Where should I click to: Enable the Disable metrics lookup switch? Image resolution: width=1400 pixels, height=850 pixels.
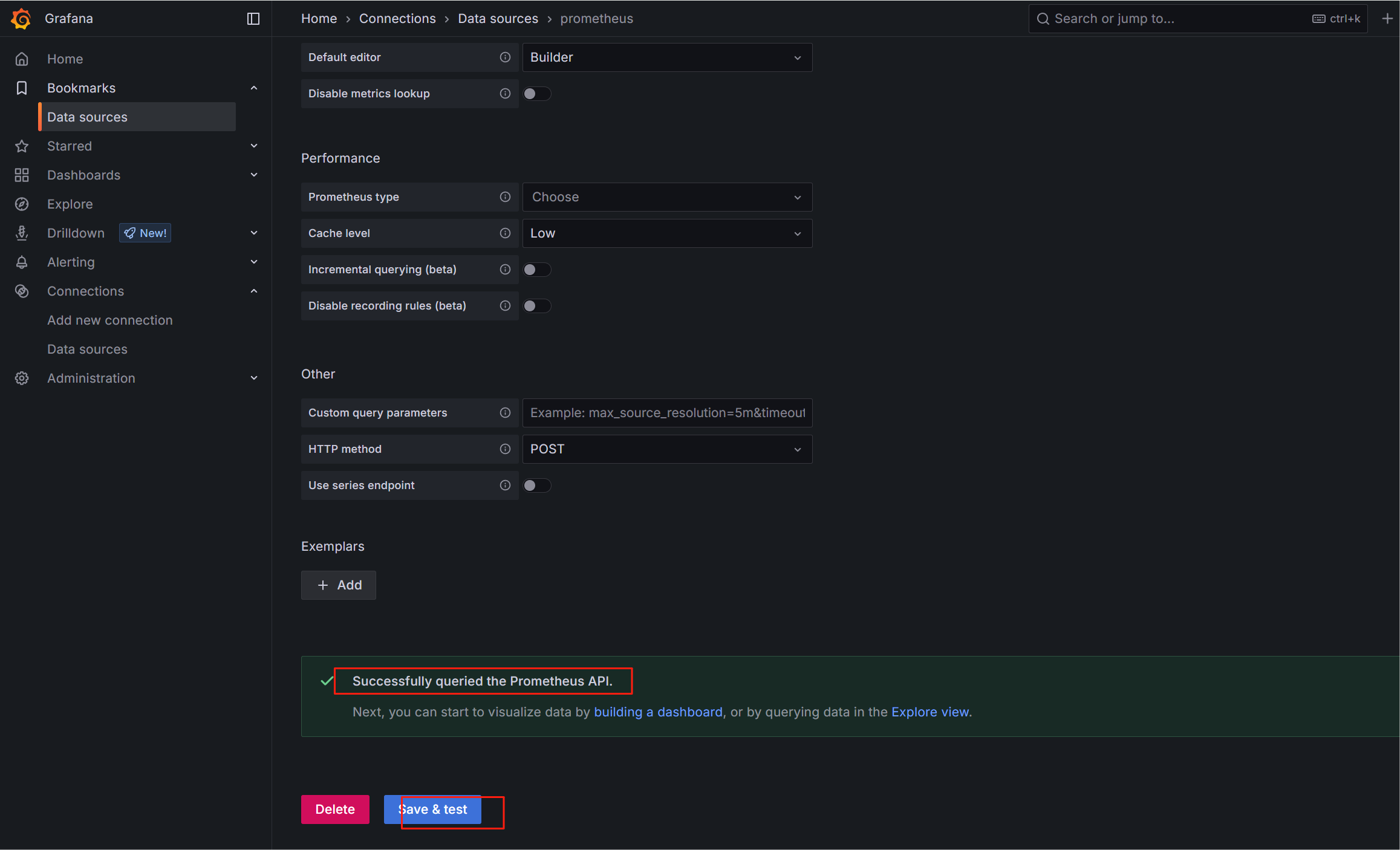tap(536, 94)
